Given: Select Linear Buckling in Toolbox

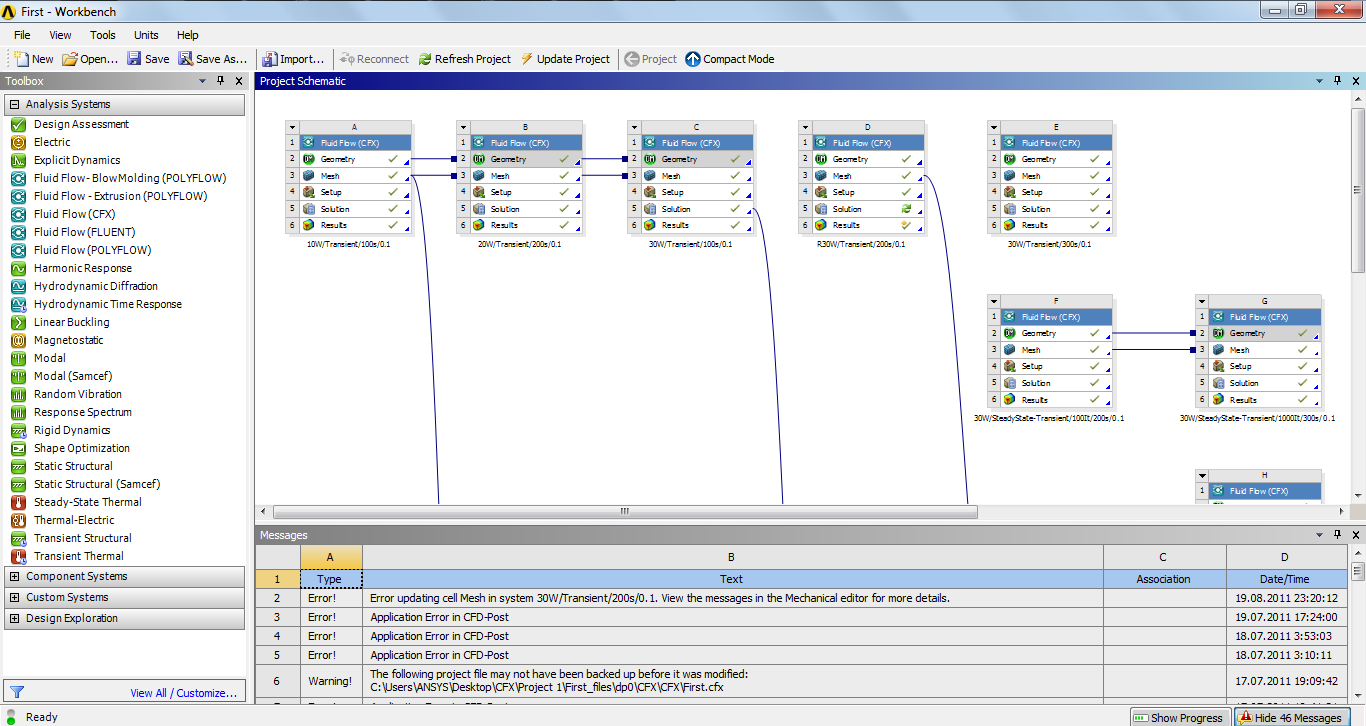Looking at the screenshot, I should pos(72,322).
